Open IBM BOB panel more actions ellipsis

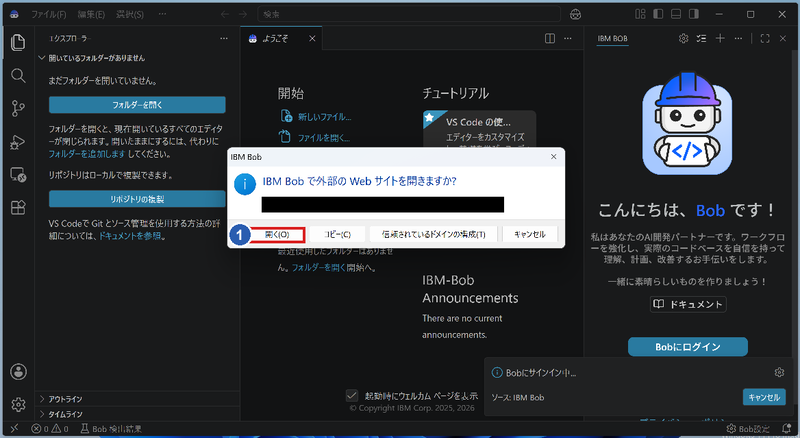click(738, 38)
